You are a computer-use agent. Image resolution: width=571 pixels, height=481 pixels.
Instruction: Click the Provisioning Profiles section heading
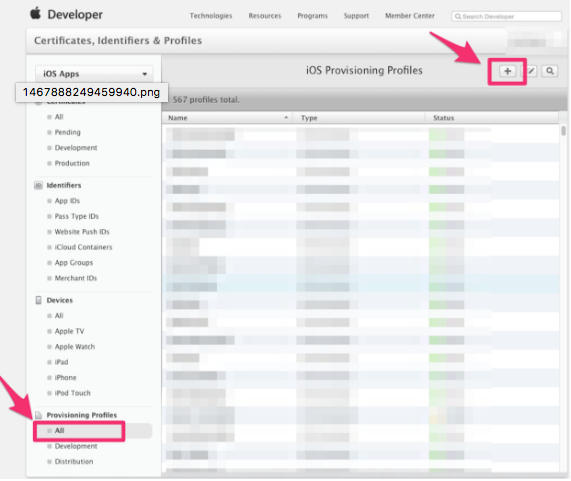[82, 415]
